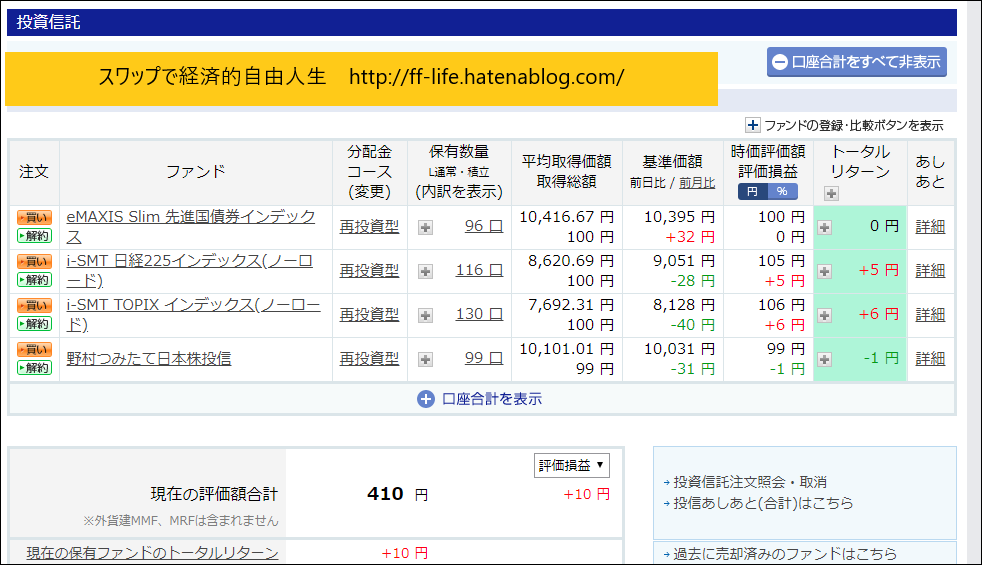This screenshot has width=982, height=565.
Task: Click 買い button for eMAXIS Slim fund
Action: coord(34,217)
